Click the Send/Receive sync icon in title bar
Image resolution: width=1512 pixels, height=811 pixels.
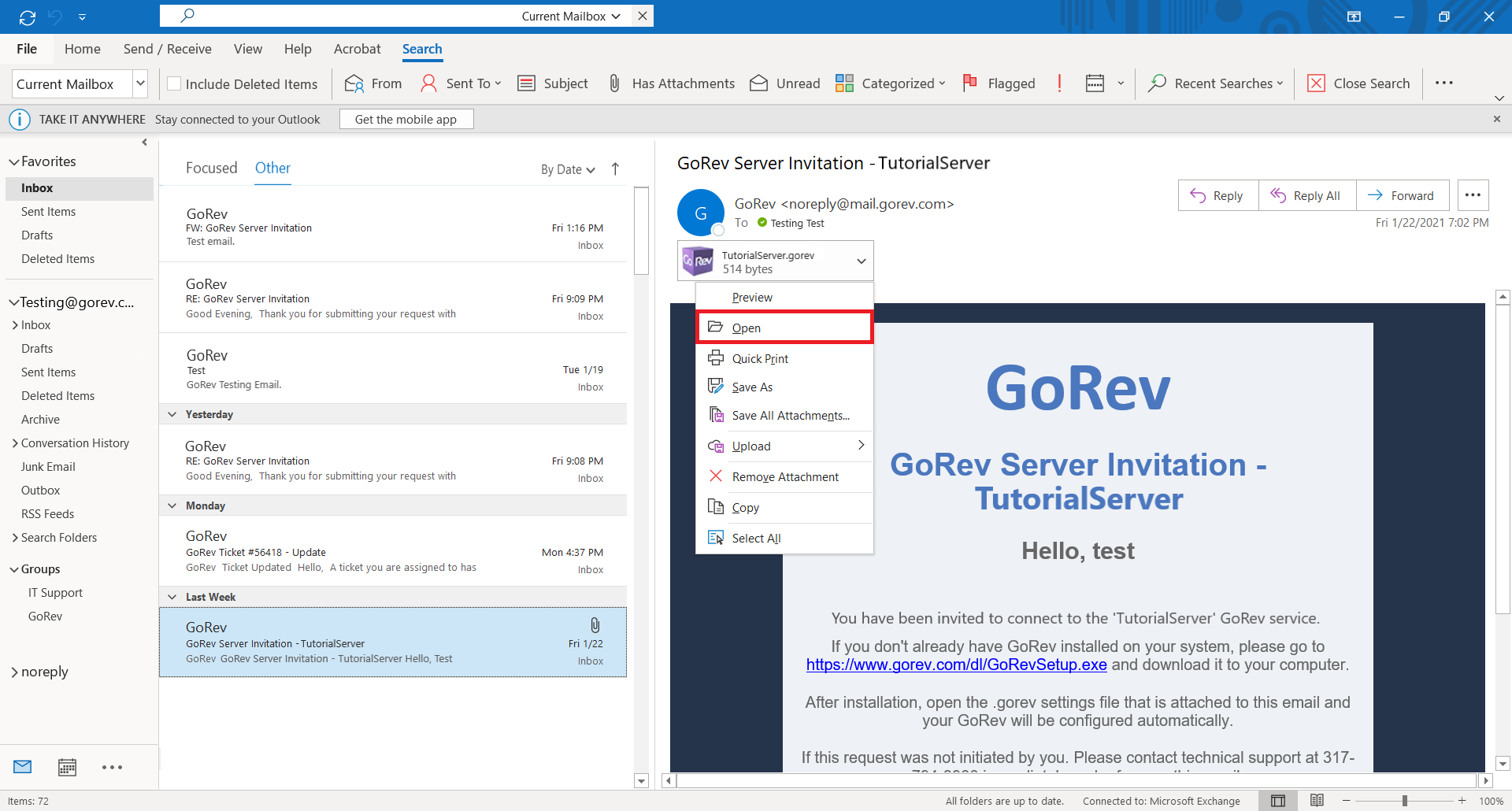[x=28, y=17]
